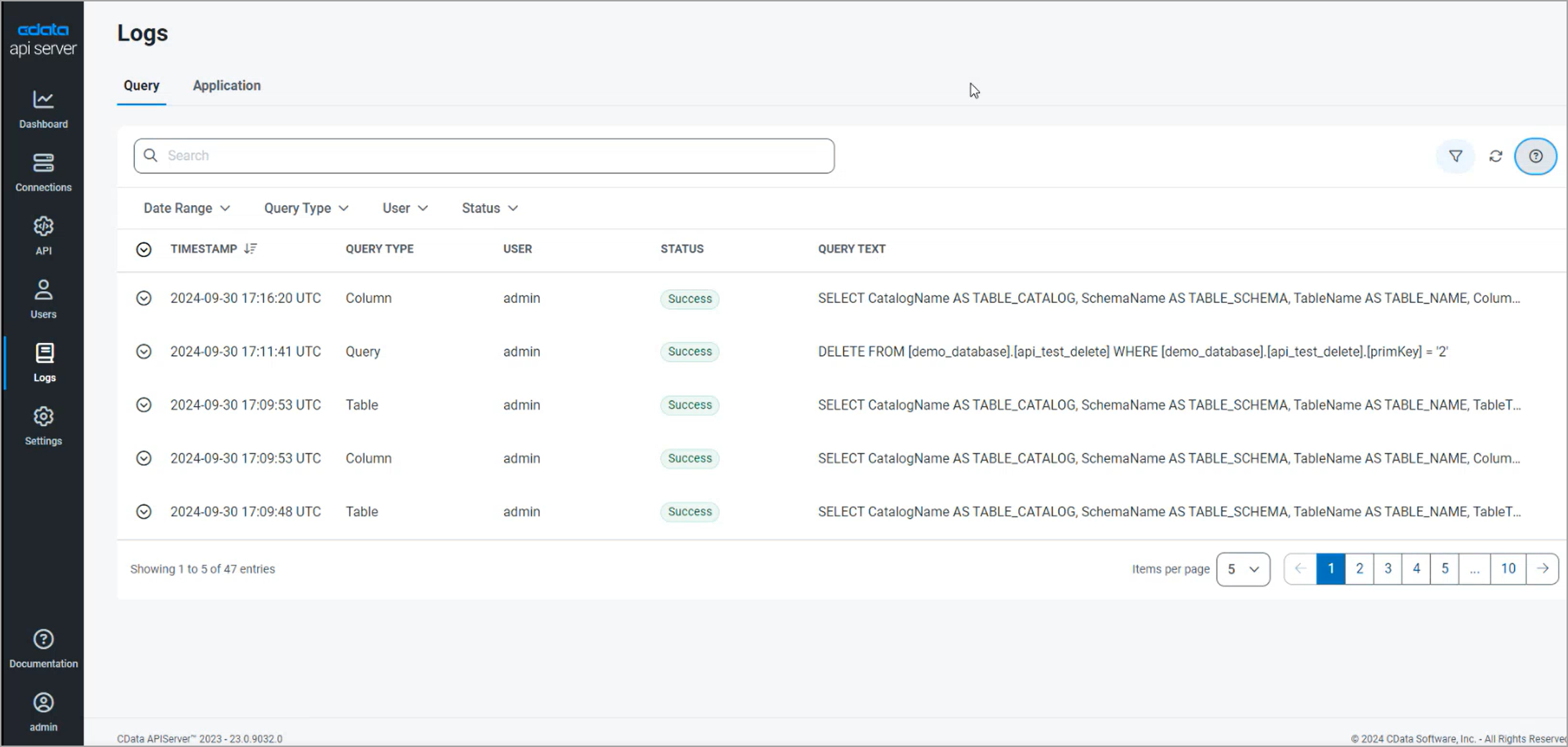1568x747 pixels.
Task: Go to page 2 of the logs
Action: [x=1359, y=569]
